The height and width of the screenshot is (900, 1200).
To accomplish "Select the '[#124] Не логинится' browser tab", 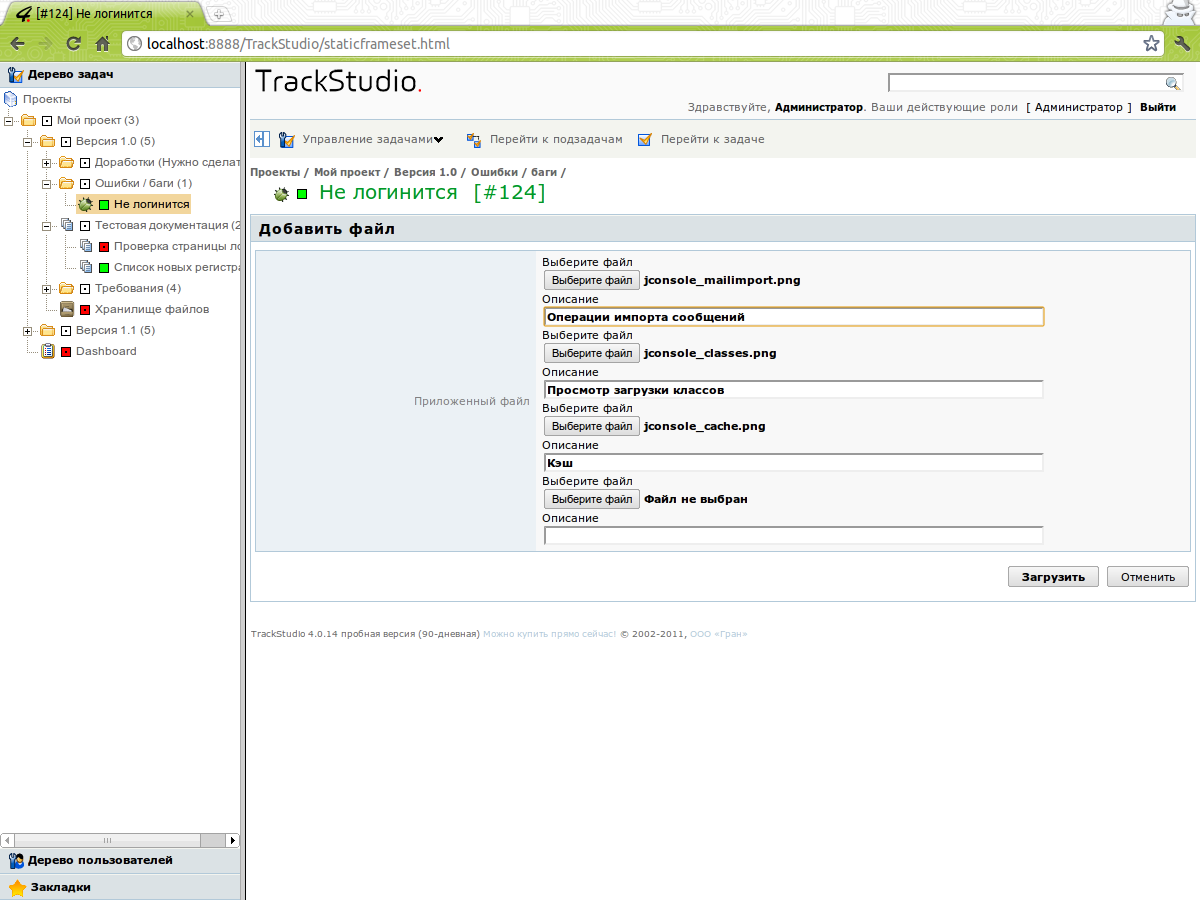I will point(103,13).
